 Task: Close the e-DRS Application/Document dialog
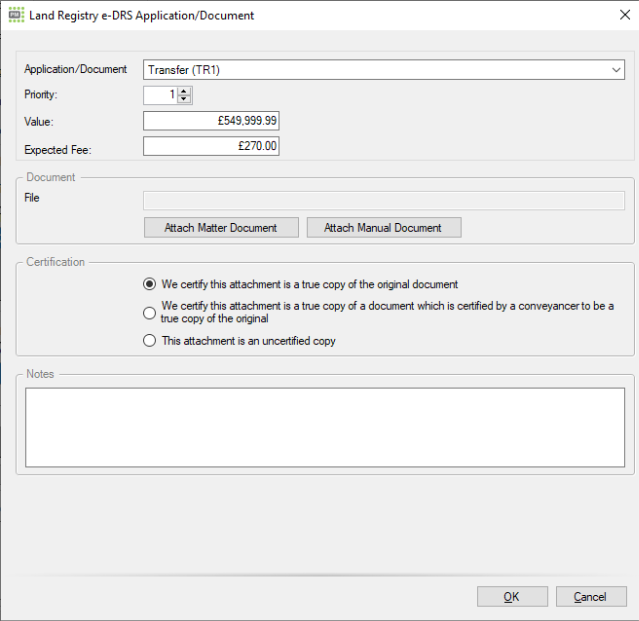pos(625,15)
